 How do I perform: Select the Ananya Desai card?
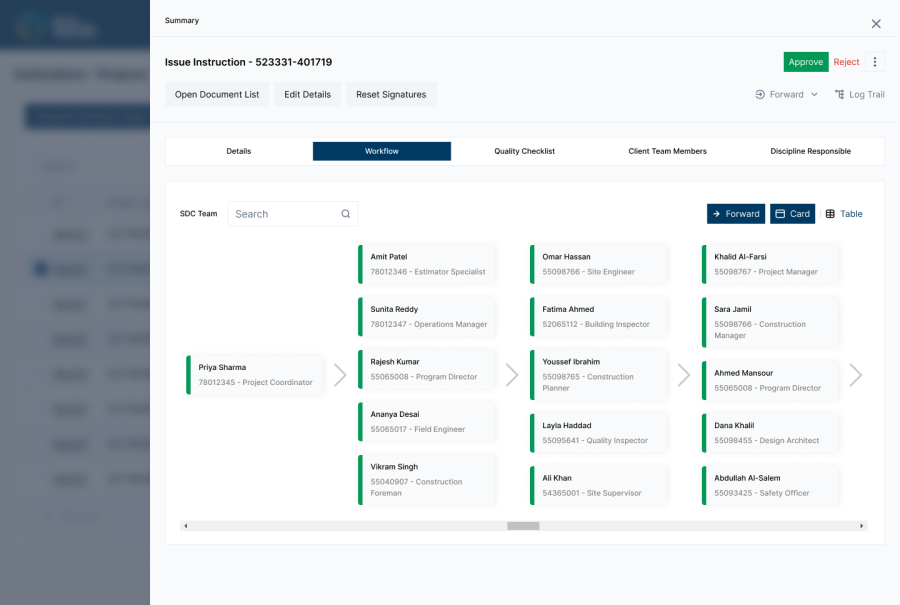click(426, 422)
